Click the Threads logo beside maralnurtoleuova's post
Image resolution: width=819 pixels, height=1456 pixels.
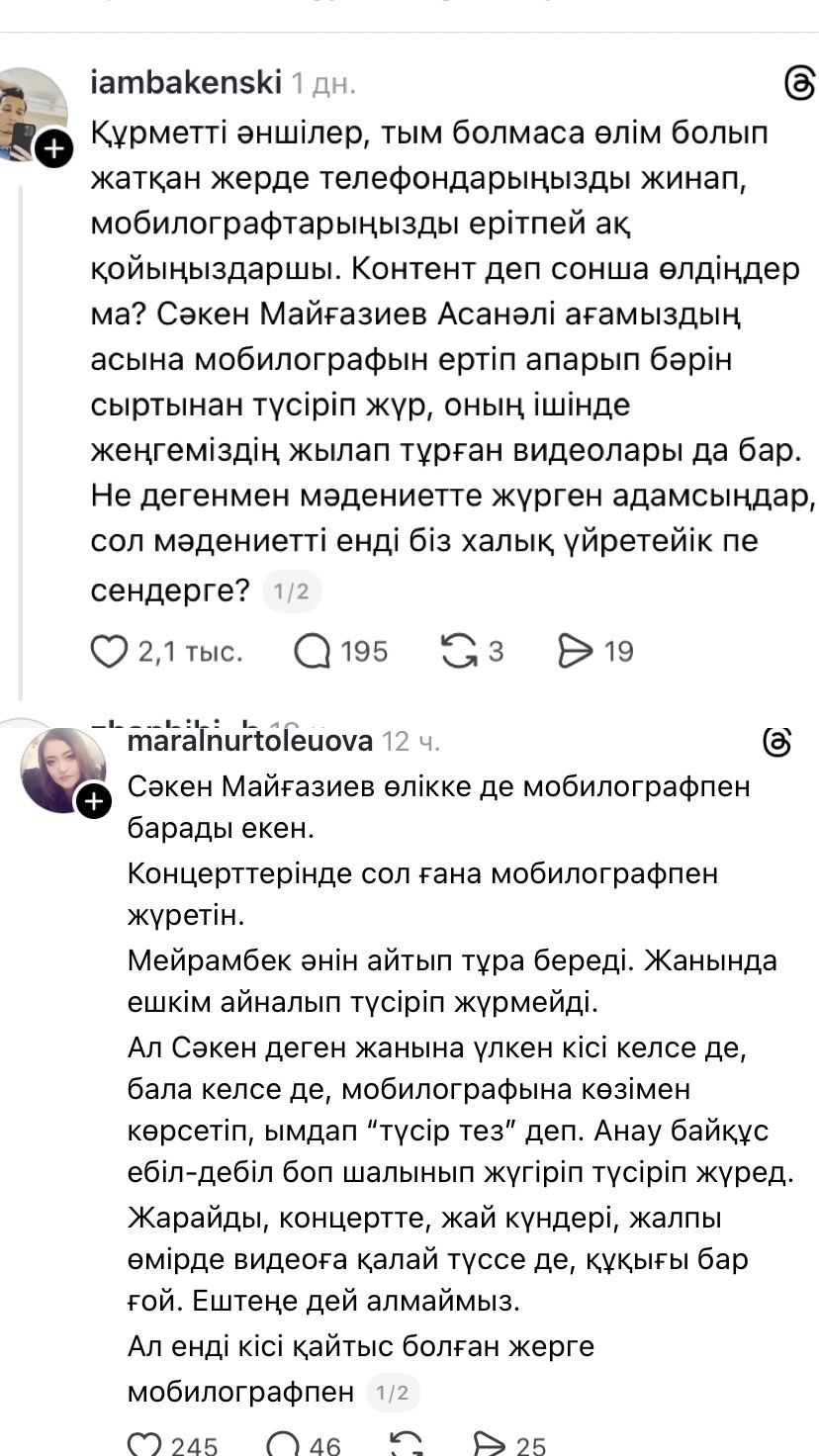point(777,742)
